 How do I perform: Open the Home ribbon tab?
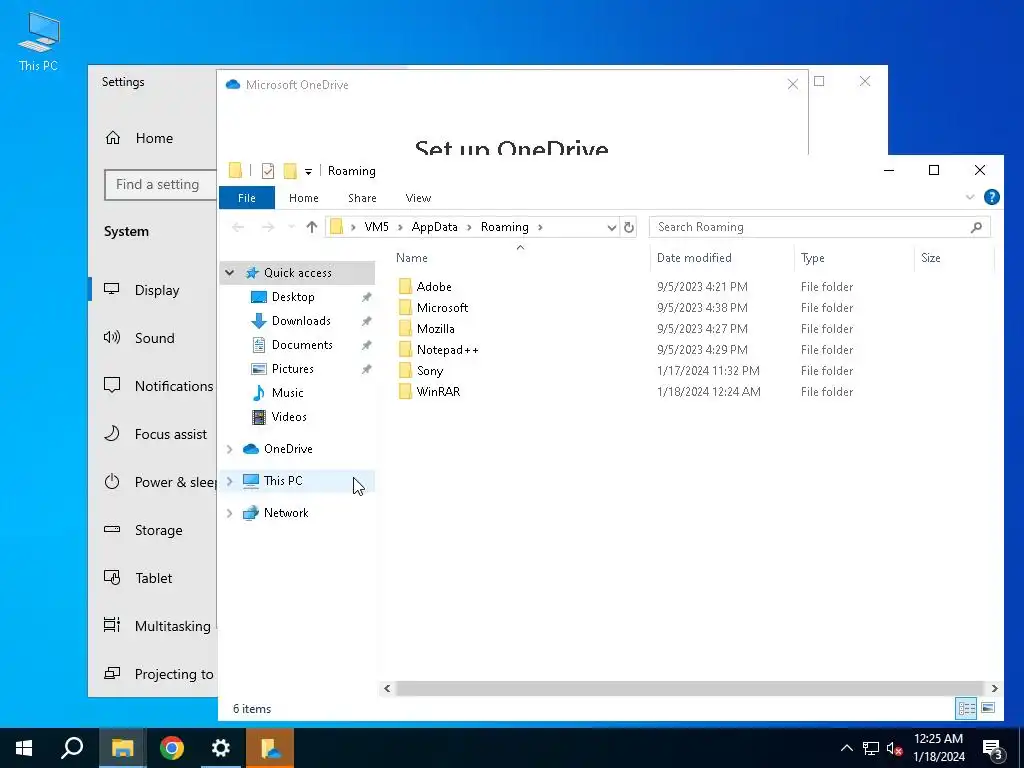[x=304, y=198]
